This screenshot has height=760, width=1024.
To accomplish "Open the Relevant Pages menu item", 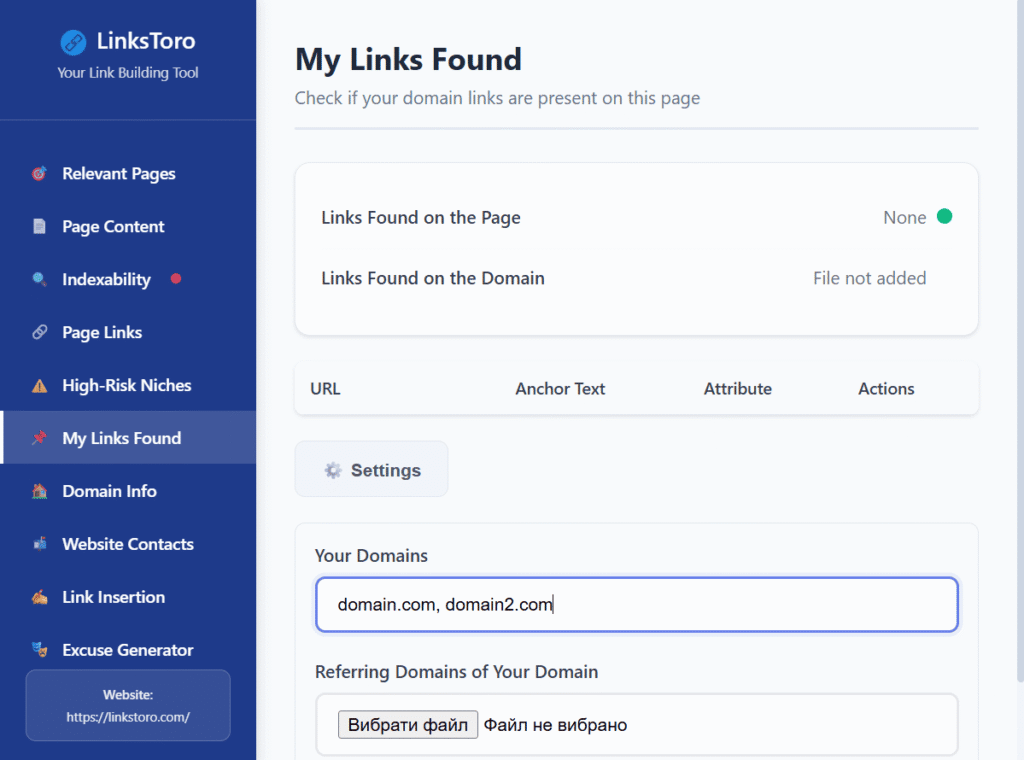I will click(x=118, y=174).
